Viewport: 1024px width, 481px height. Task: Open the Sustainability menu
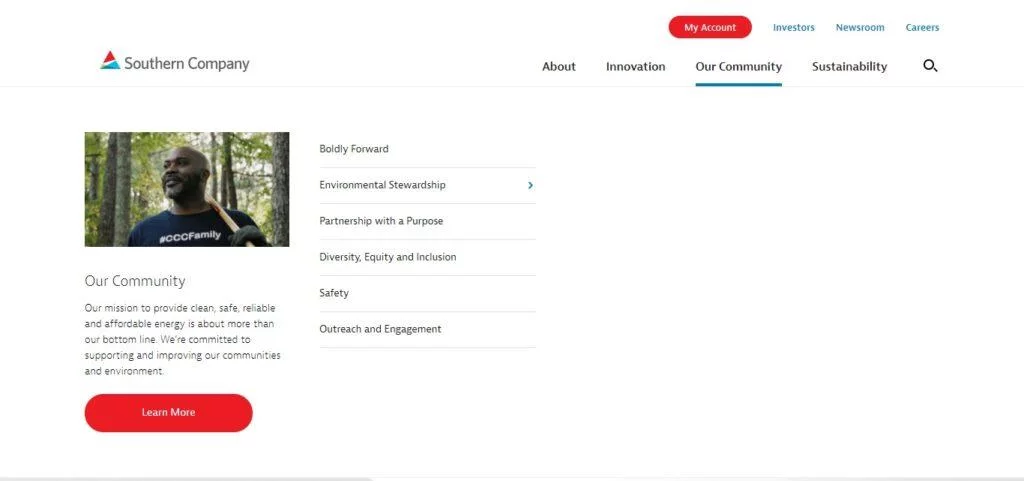coord(849,67)
